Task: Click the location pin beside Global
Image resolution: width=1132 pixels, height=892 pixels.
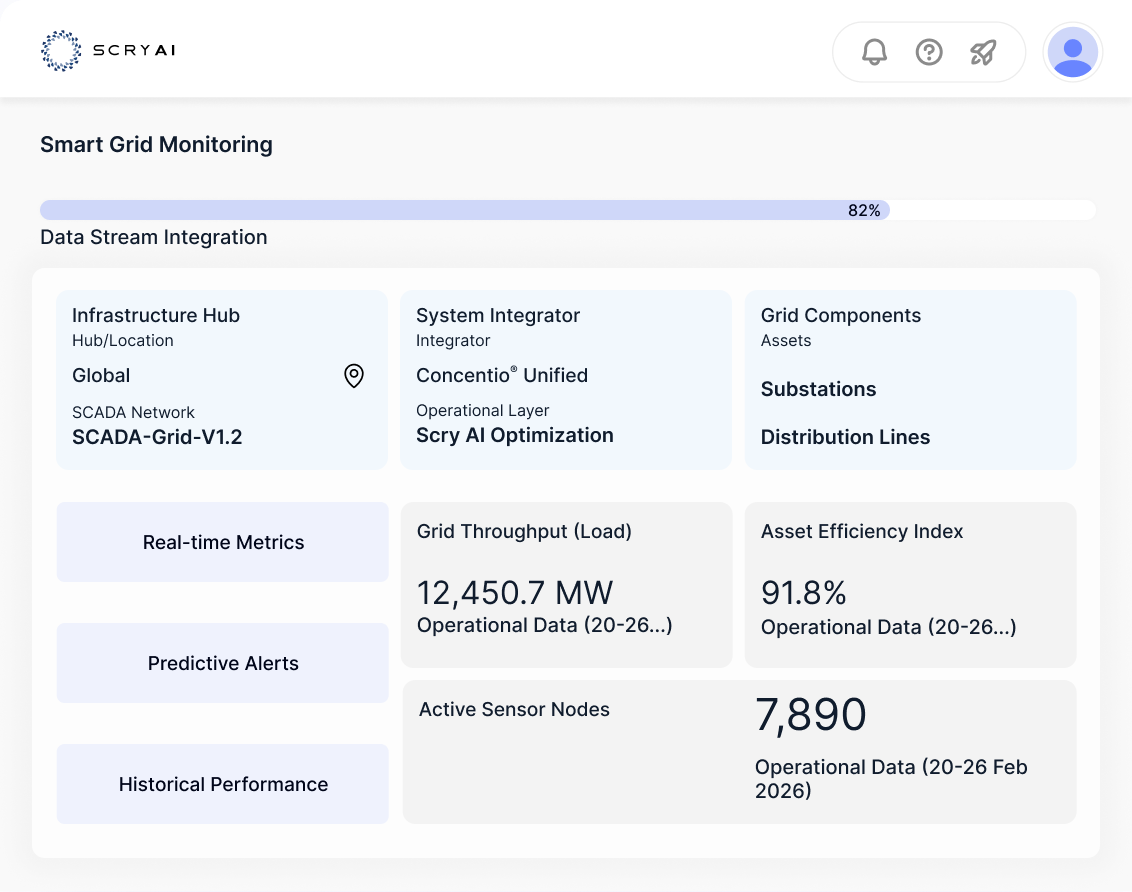Action: (x=354, y=376)
